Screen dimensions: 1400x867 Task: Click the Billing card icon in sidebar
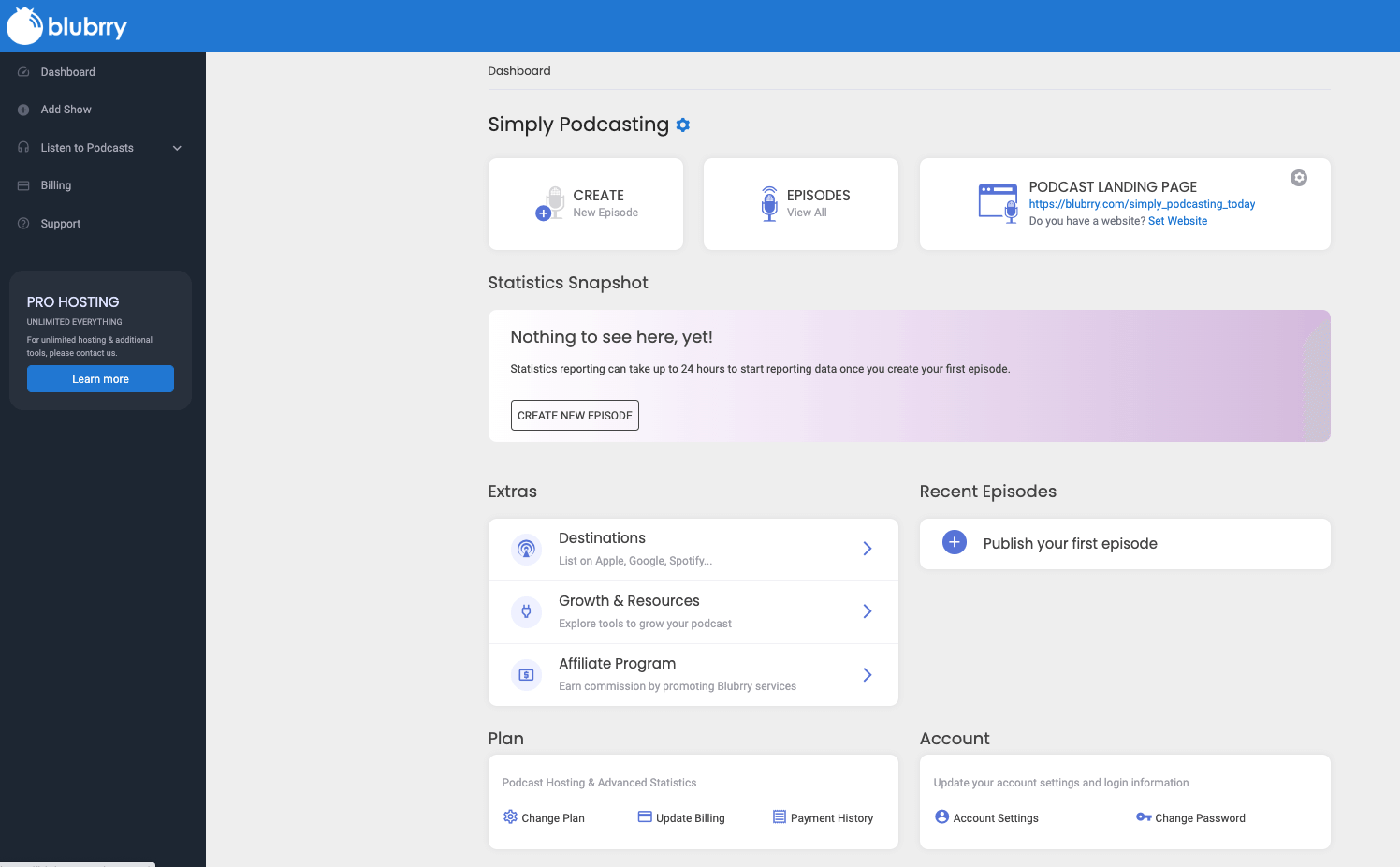(x=23, y=185)
